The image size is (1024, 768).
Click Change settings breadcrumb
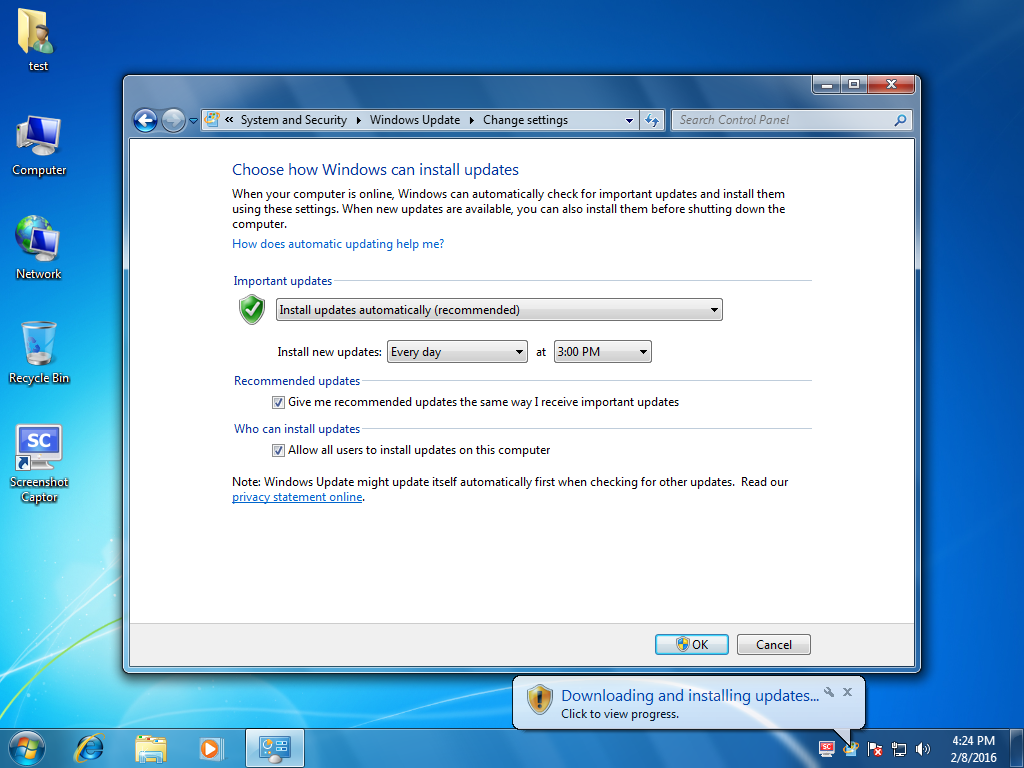(525, 120)
